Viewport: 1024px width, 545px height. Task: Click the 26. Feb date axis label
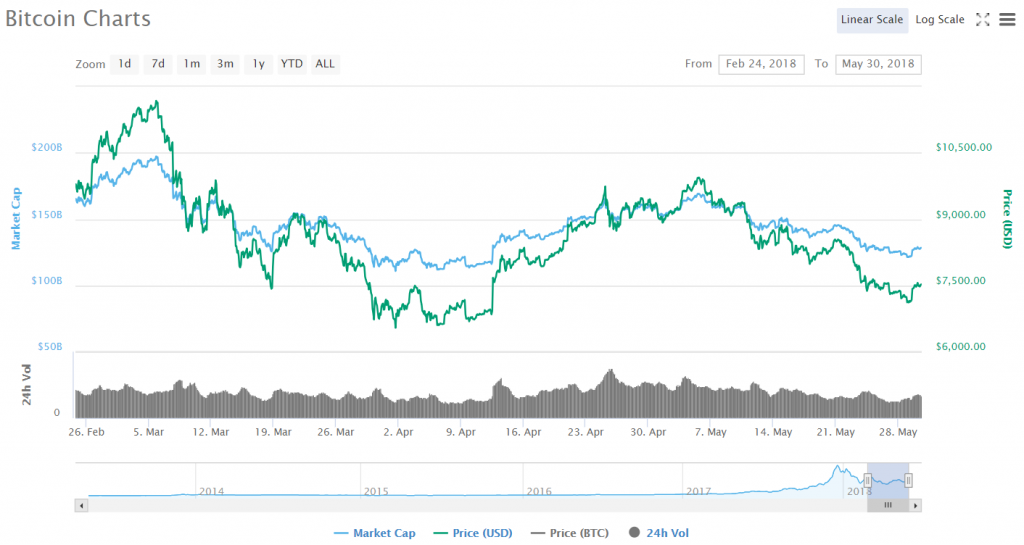(86, 432)
